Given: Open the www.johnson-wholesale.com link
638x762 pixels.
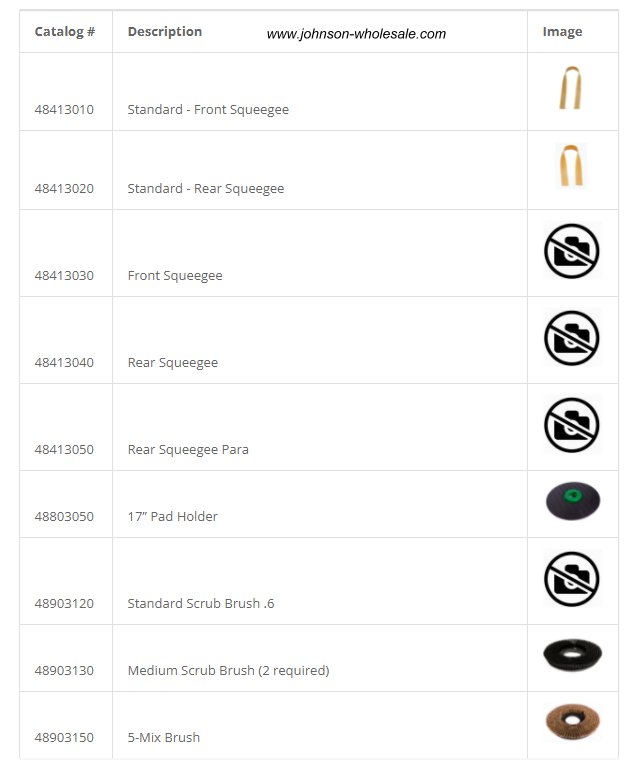Looking at the screenshot, I should [356, 34].
